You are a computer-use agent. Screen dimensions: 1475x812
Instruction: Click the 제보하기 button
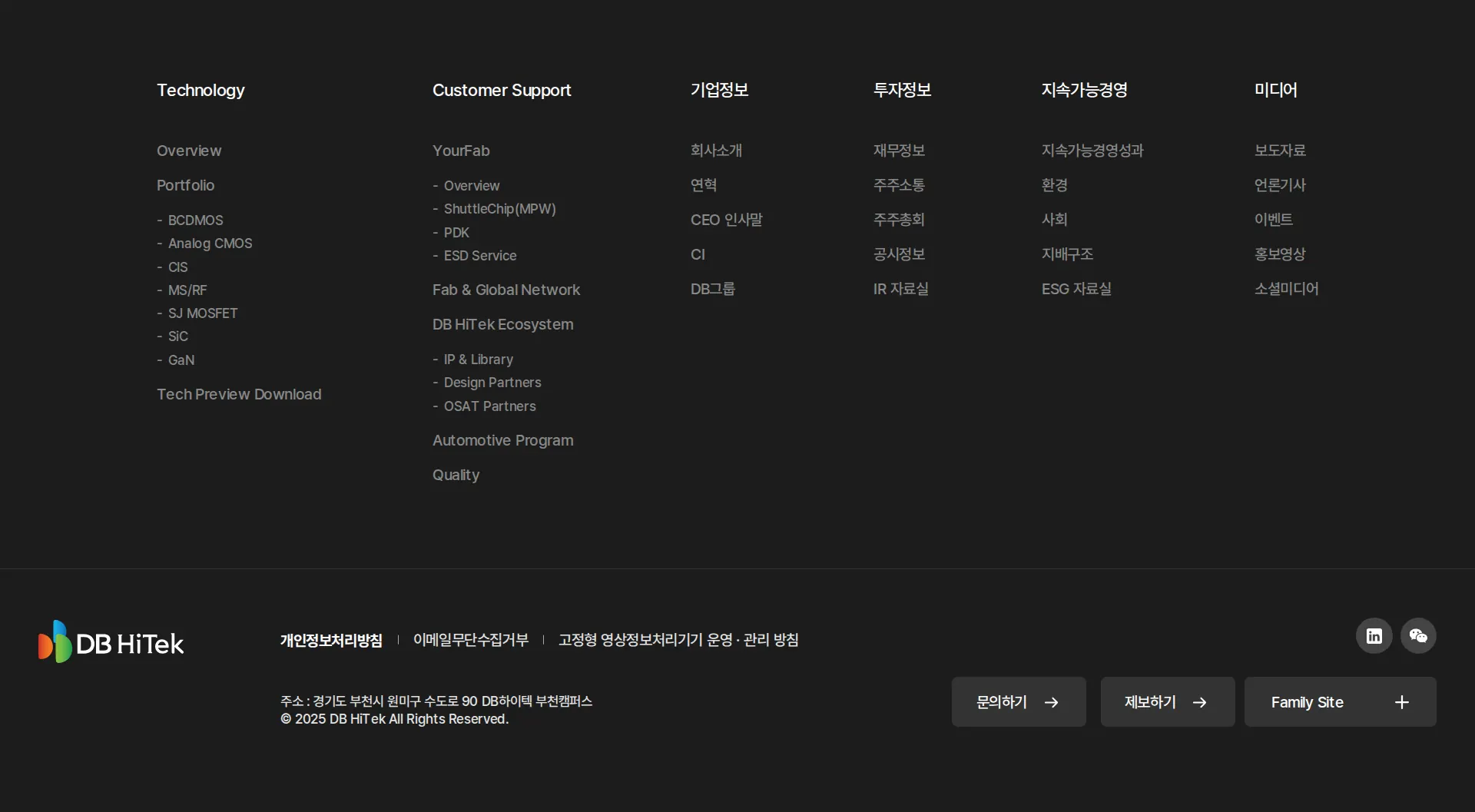[1168, 702]
